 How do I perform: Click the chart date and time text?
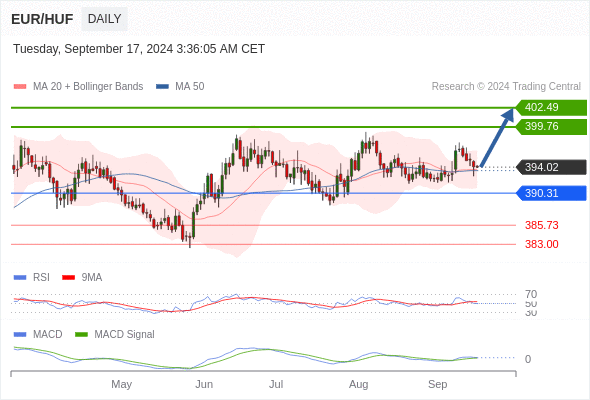[x=139, y=49]
